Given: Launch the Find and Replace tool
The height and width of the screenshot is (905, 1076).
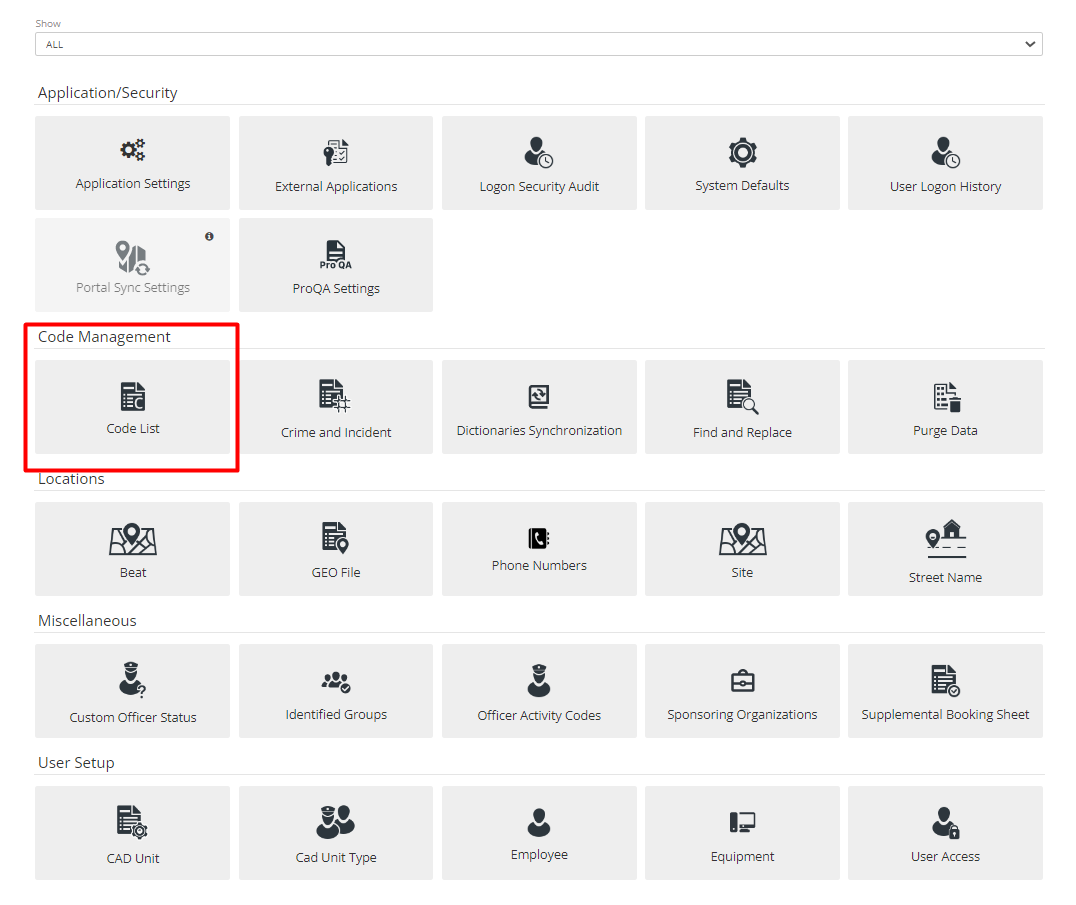Looking at the screenshot, I should (742, 407).
